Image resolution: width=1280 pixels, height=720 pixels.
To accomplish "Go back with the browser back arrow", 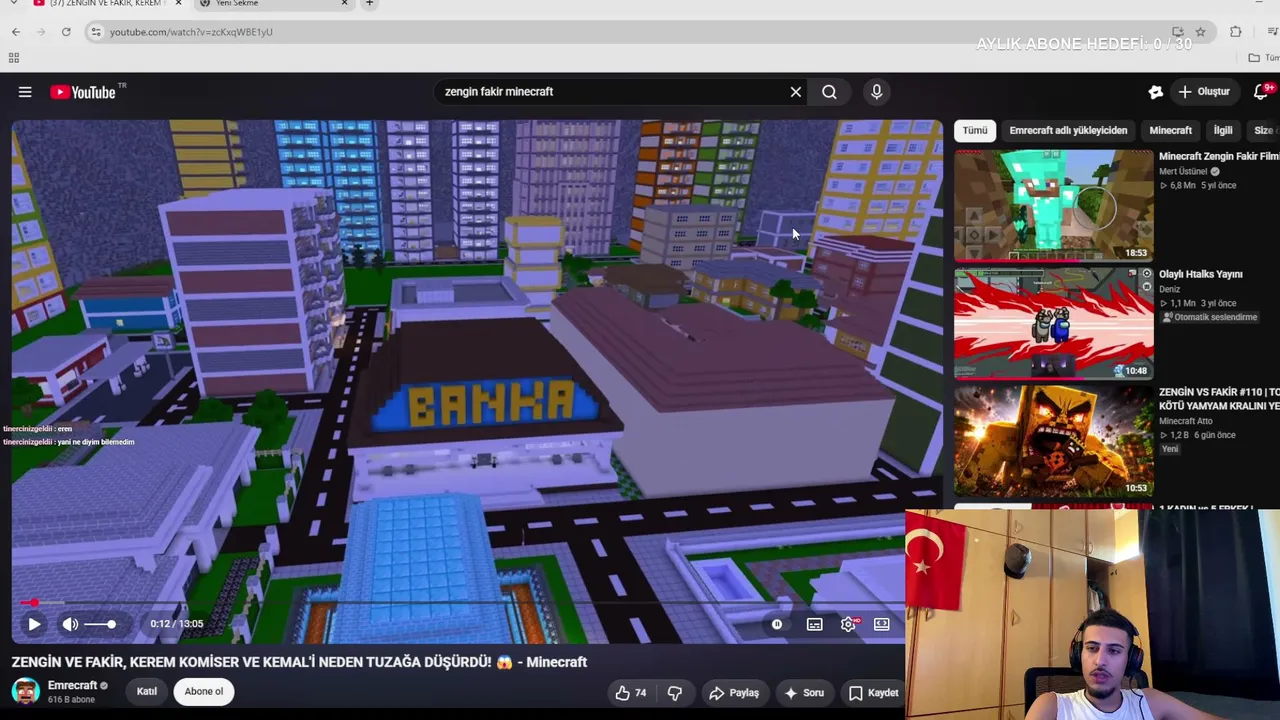I will tap(16, 32).
